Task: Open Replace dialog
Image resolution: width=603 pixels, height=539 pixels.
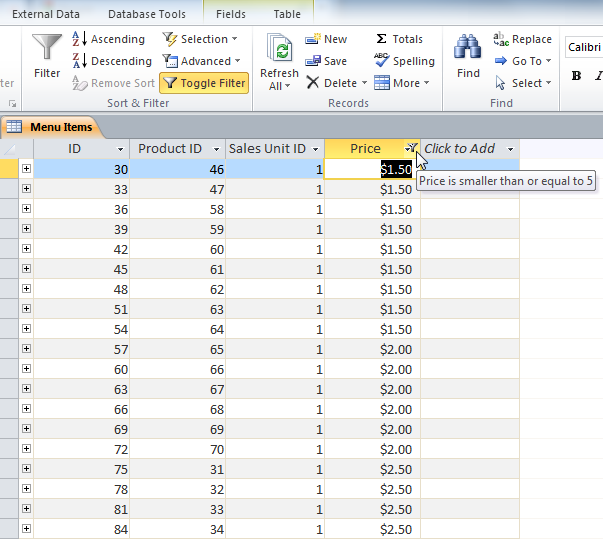Action: tap(522, 39)
